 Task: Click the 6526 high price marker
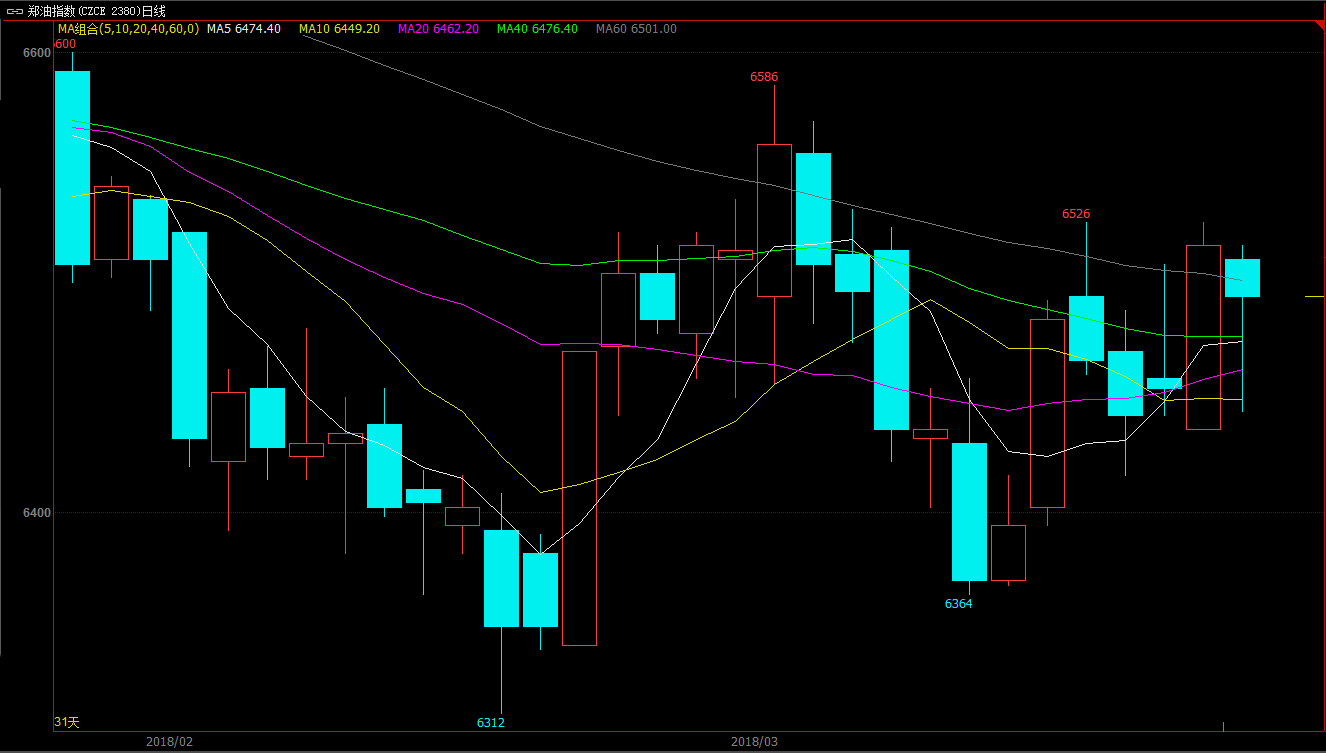pyautogui.click(x=1076, y=214)
